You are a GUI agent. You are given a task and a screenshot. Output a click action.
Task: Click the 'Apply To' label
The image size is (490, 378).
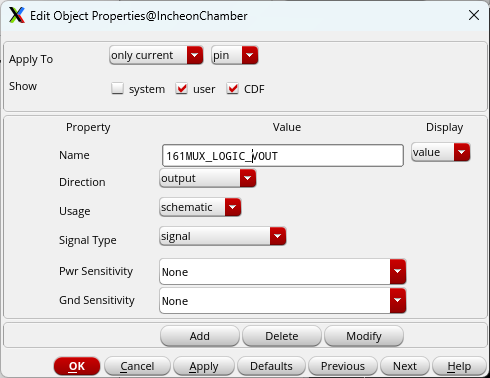pyautogui.click(x=31, y=59)
